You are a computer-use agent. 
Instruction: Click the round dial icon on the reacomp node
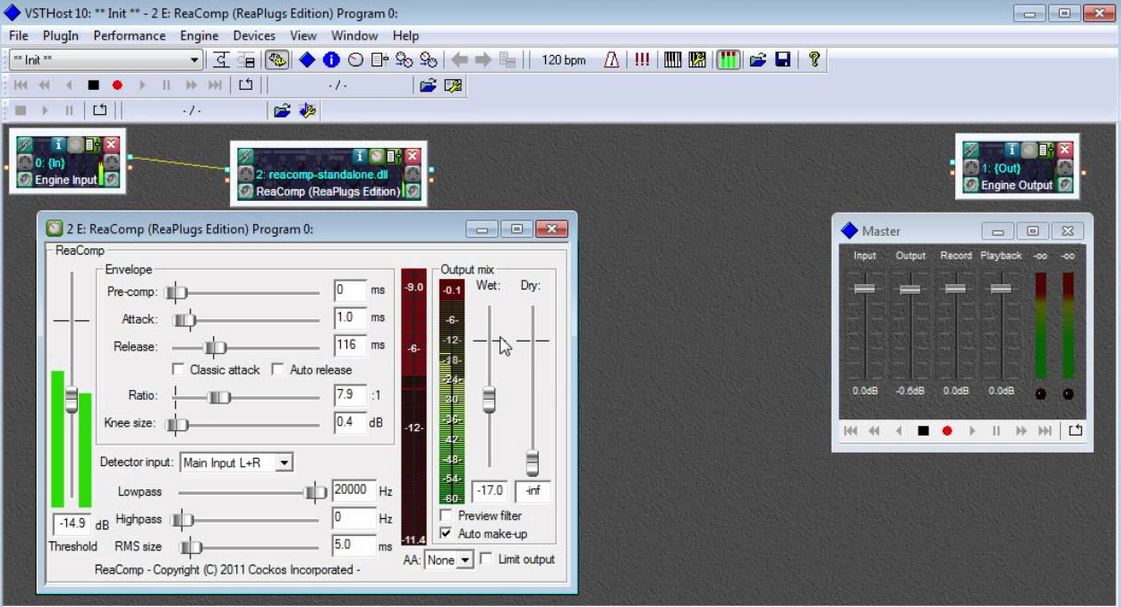[x=376, y=156]
